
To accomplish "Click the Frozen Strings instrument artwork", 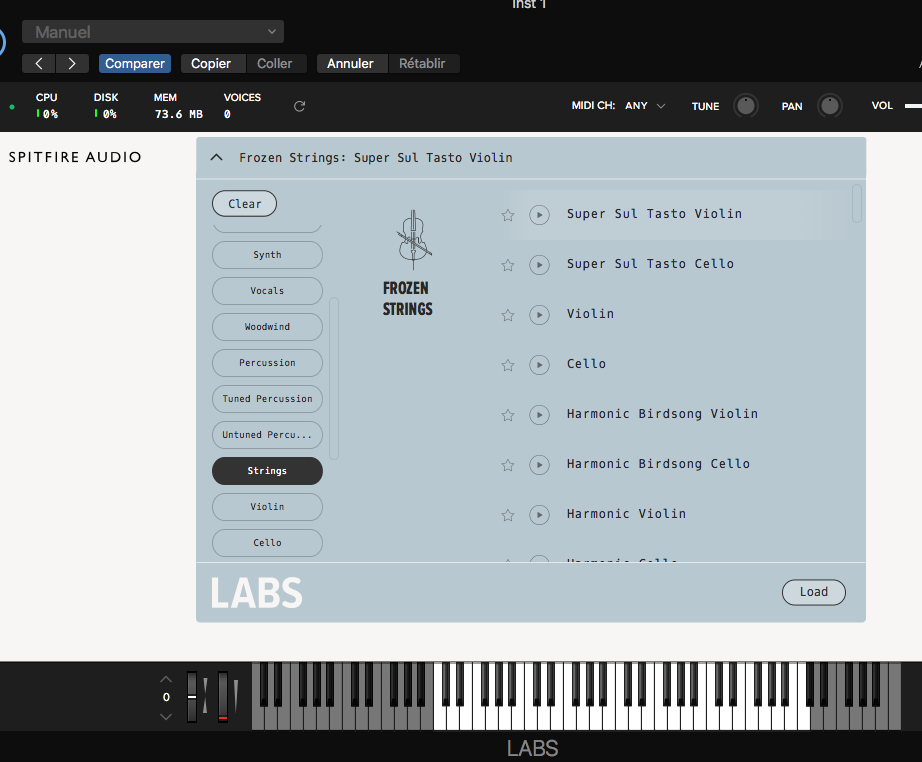I will (411, 240).
